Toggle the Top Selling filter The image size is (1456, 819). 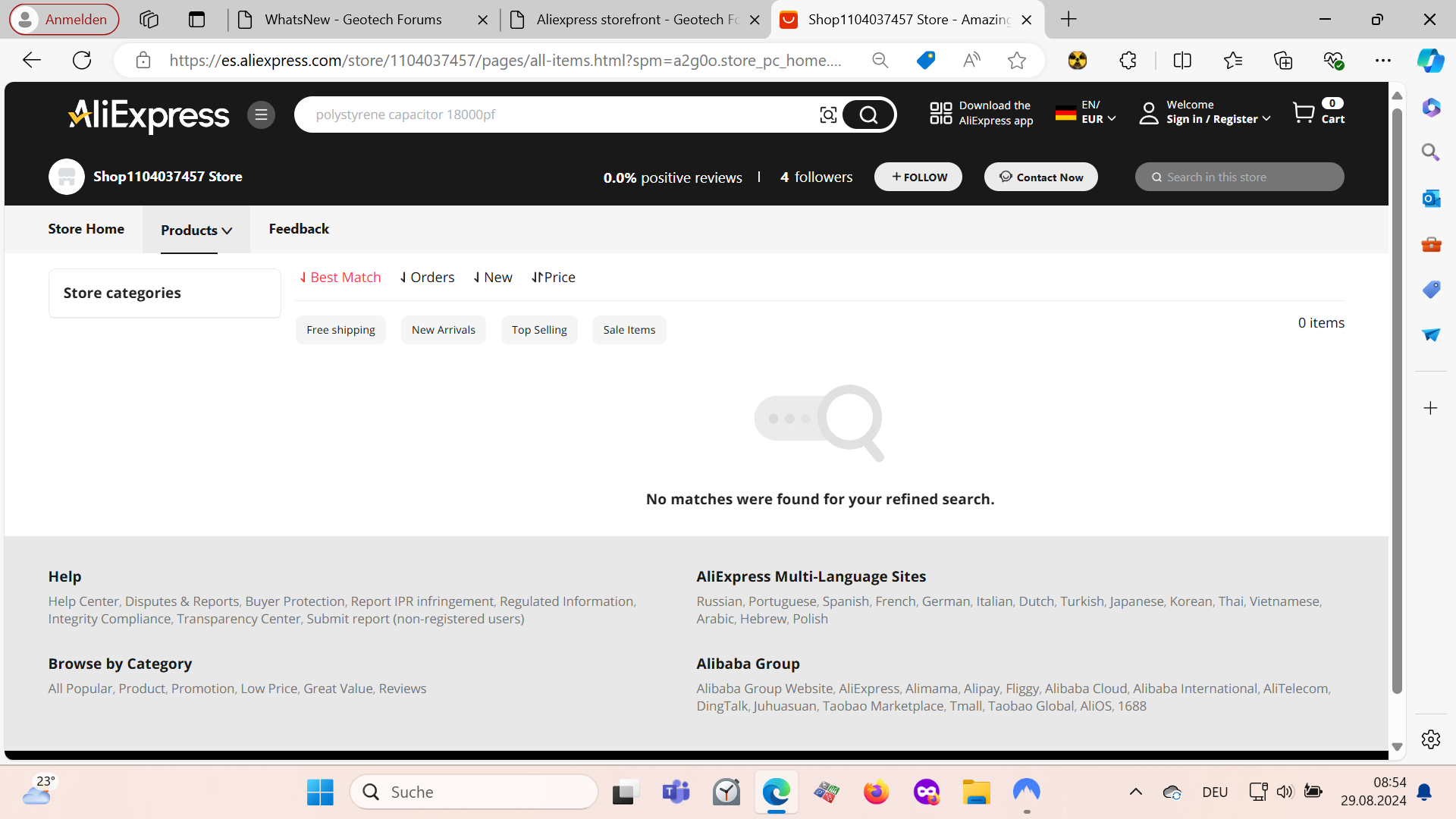[539, 330]
